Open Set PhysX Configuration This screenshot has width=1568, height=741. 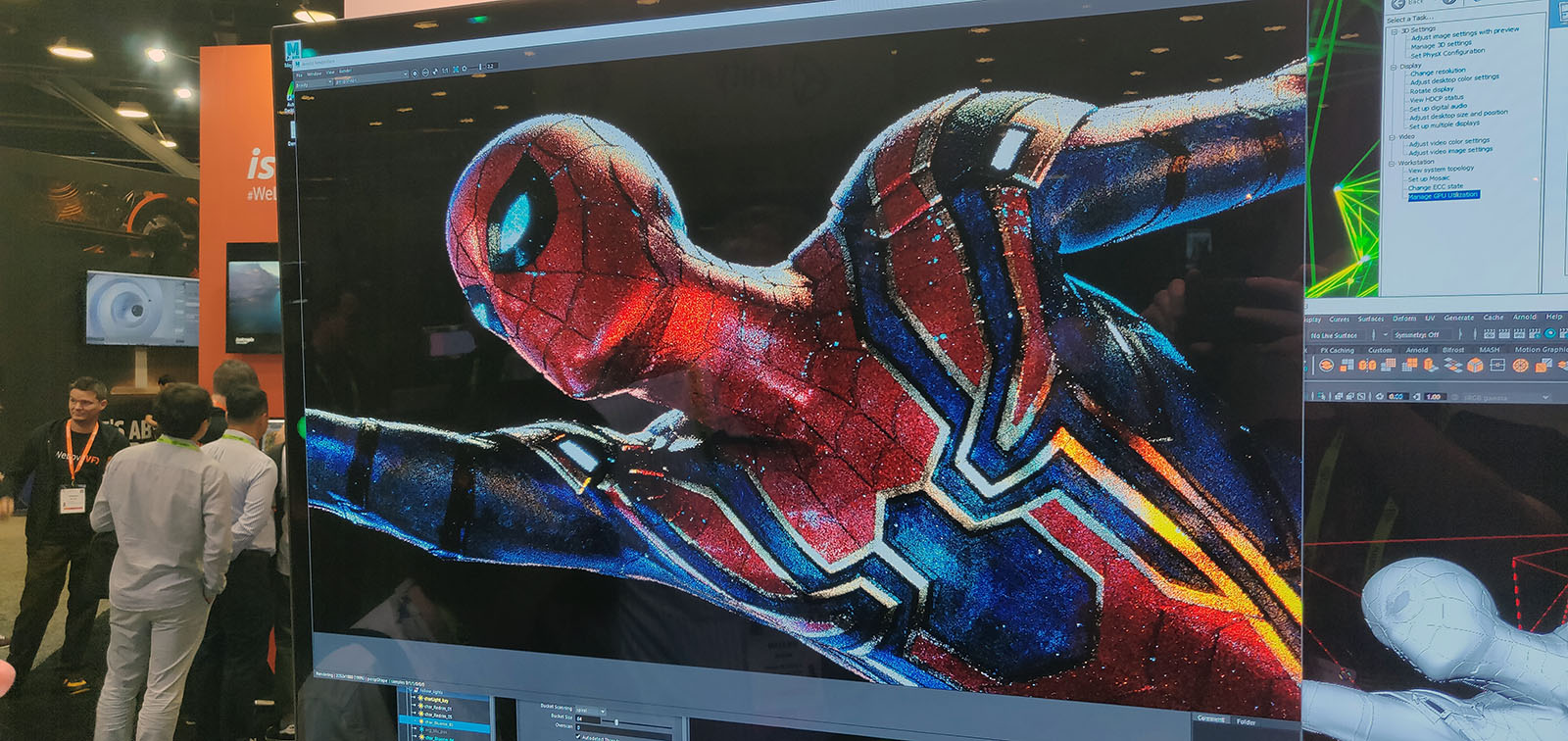pos(1447,53)
